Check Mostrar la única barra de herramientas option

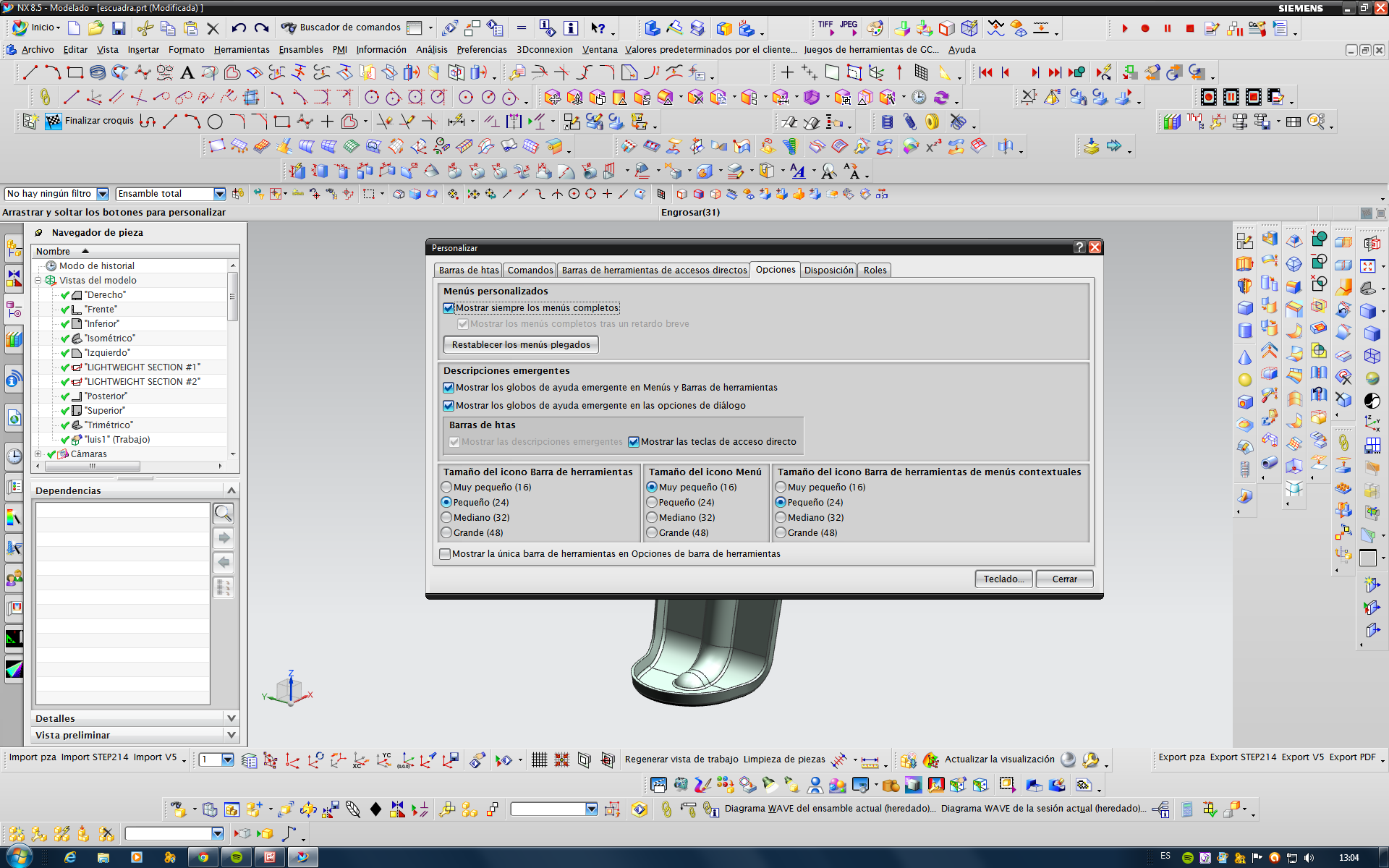445,554
